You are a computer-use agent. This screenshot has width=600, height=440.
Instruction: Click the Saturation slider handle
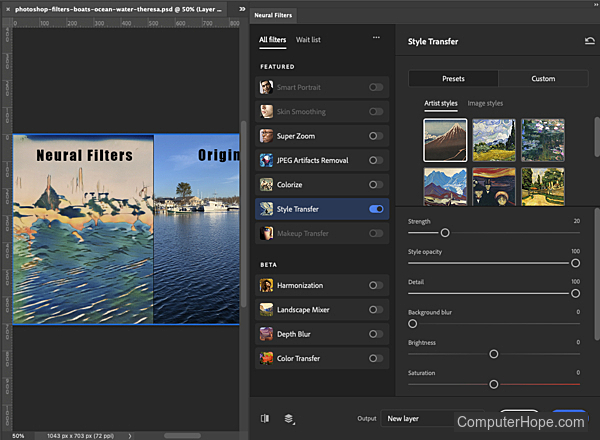point(494,384)
